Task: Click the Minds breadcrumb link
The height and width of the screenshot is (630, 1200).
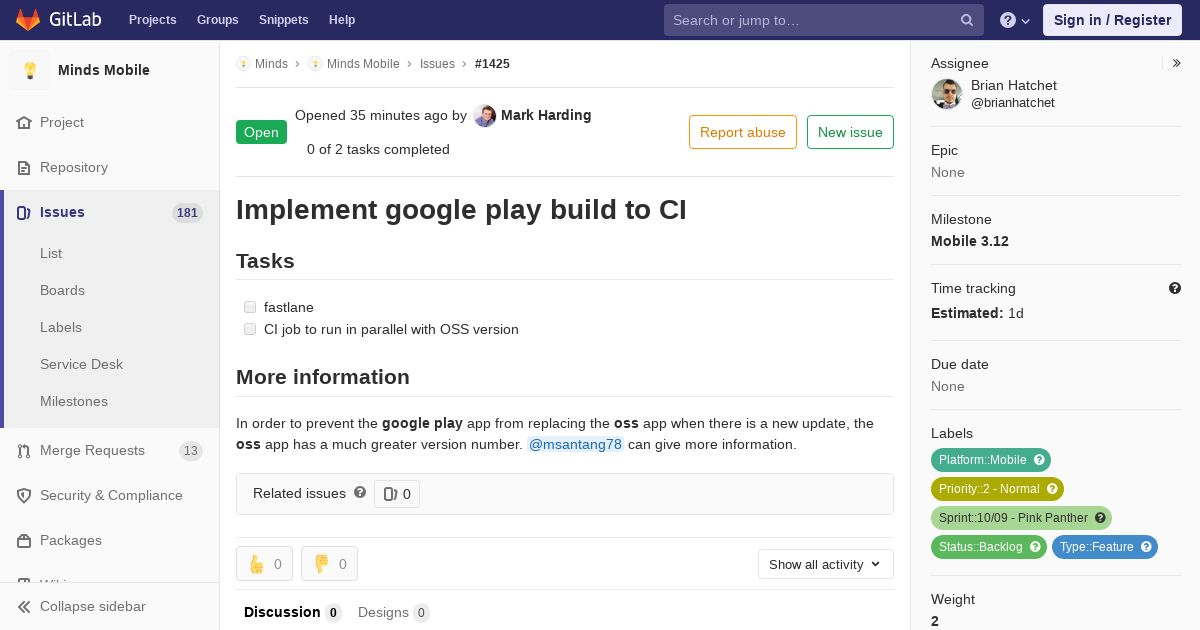Action: (271, 63)
